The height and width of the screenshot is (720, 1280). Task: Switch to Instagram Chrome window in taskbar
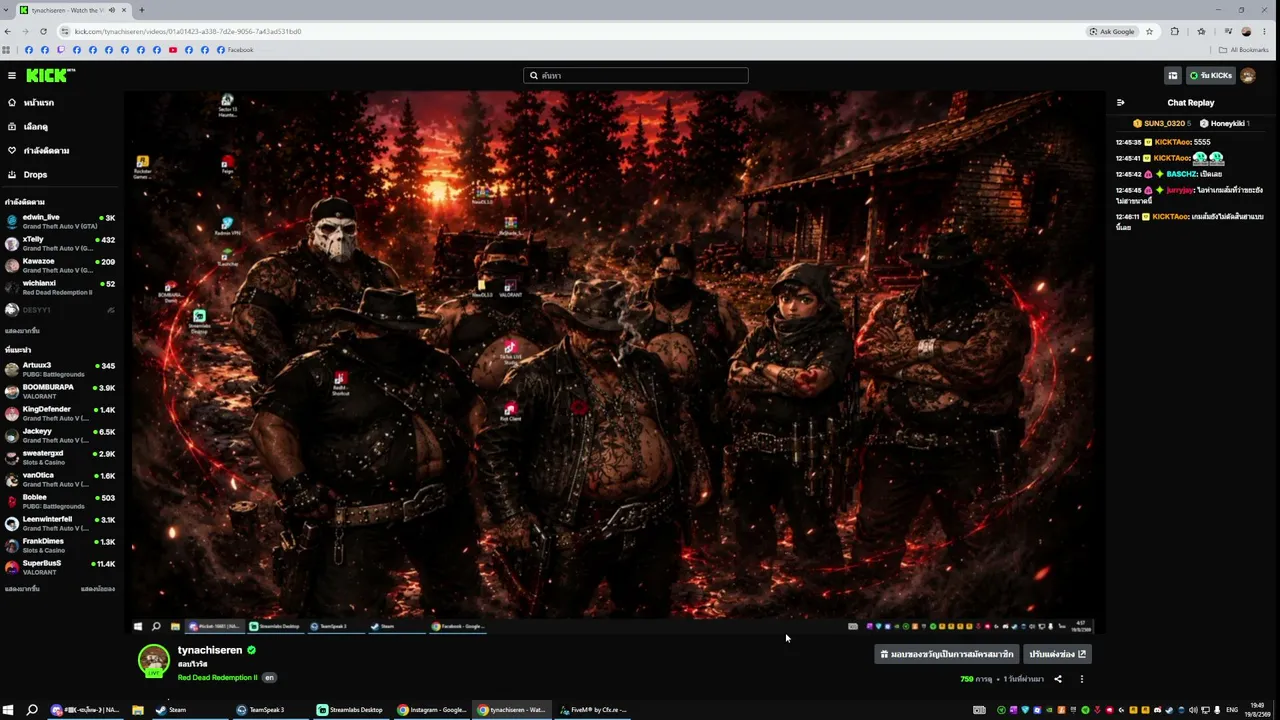pos(432,710)
